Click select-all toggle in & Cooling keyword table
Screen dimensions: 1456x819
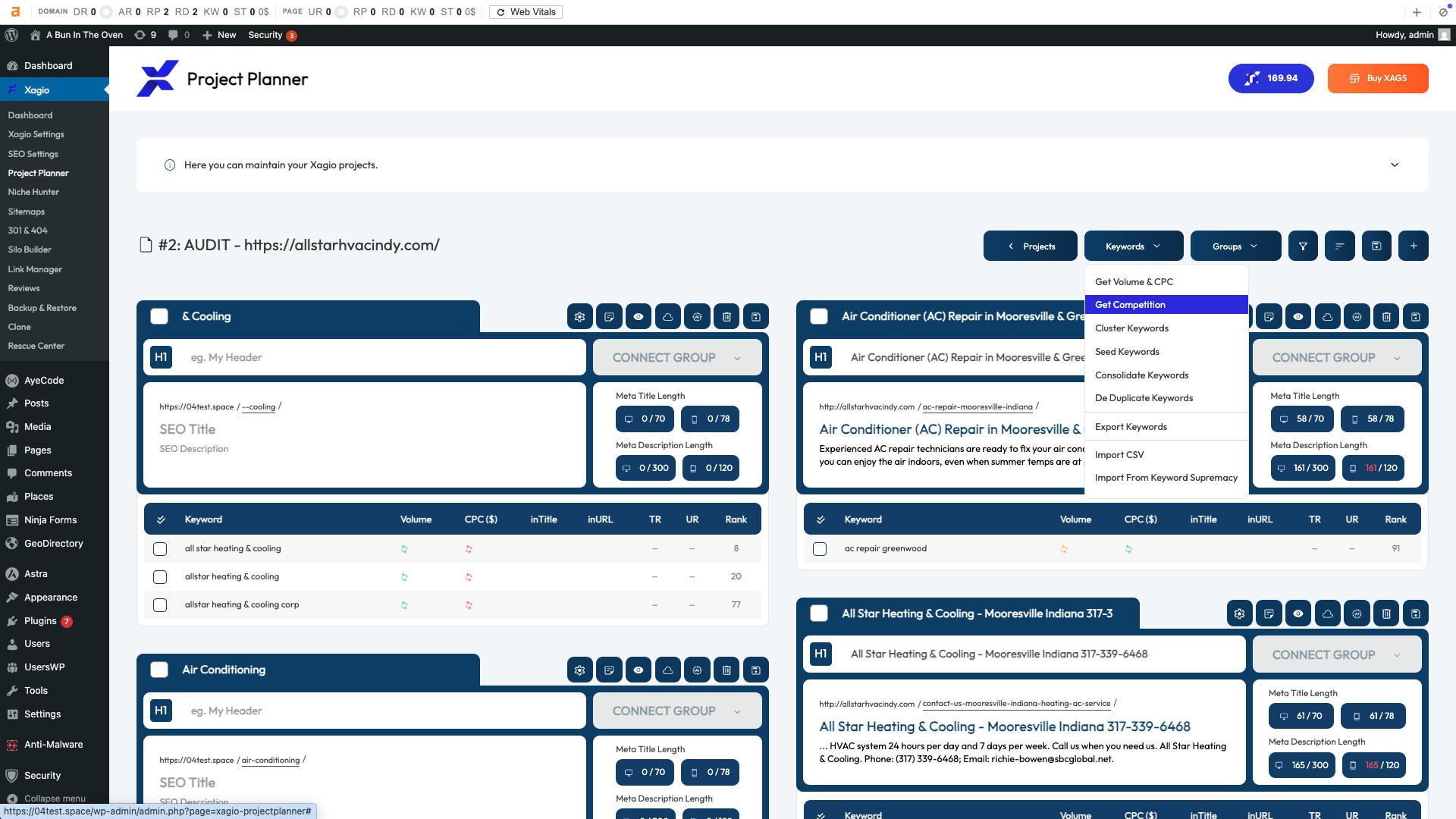coord(161,519)
